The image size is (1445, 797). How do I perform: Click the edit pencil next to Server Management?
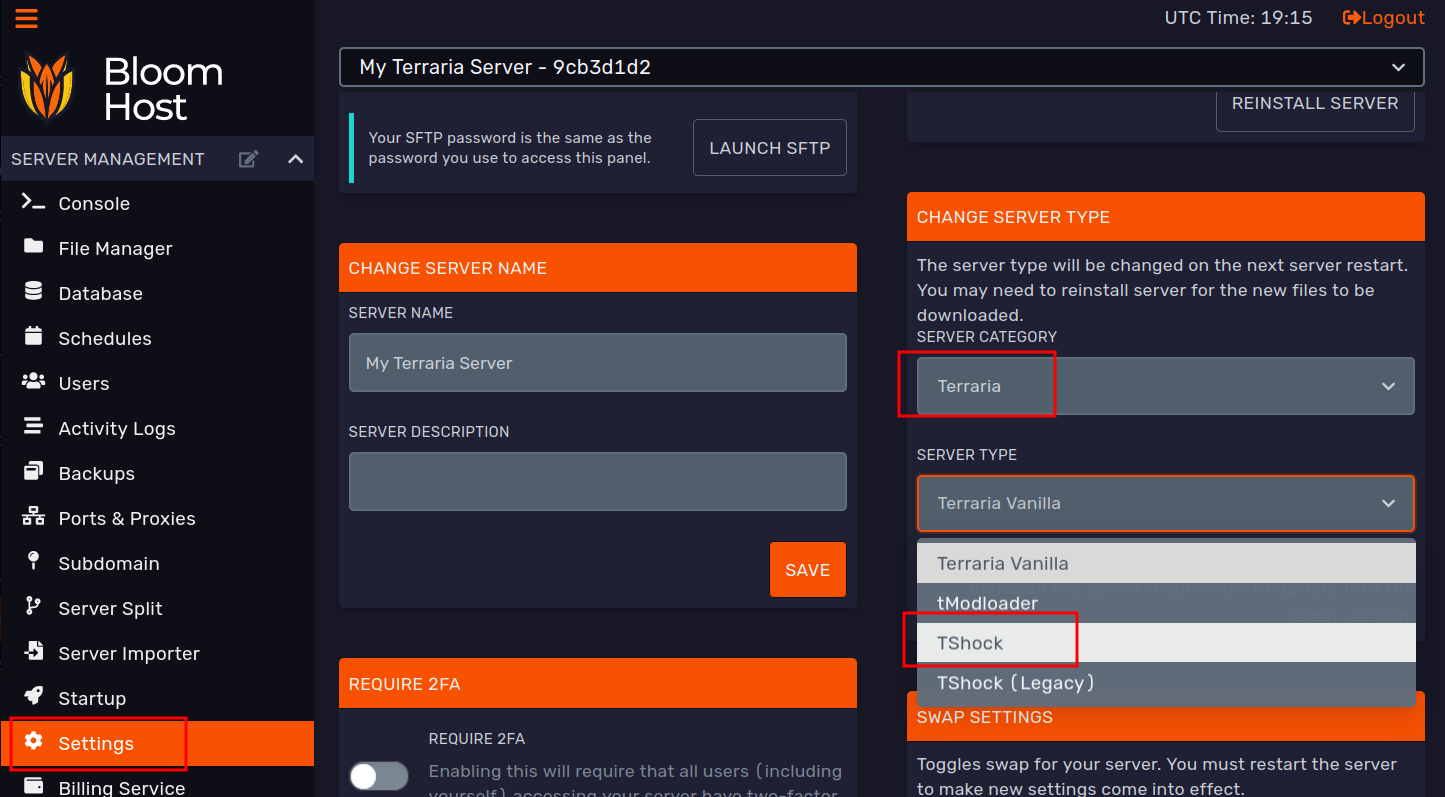pyautogui.click(x=248, y=158)
